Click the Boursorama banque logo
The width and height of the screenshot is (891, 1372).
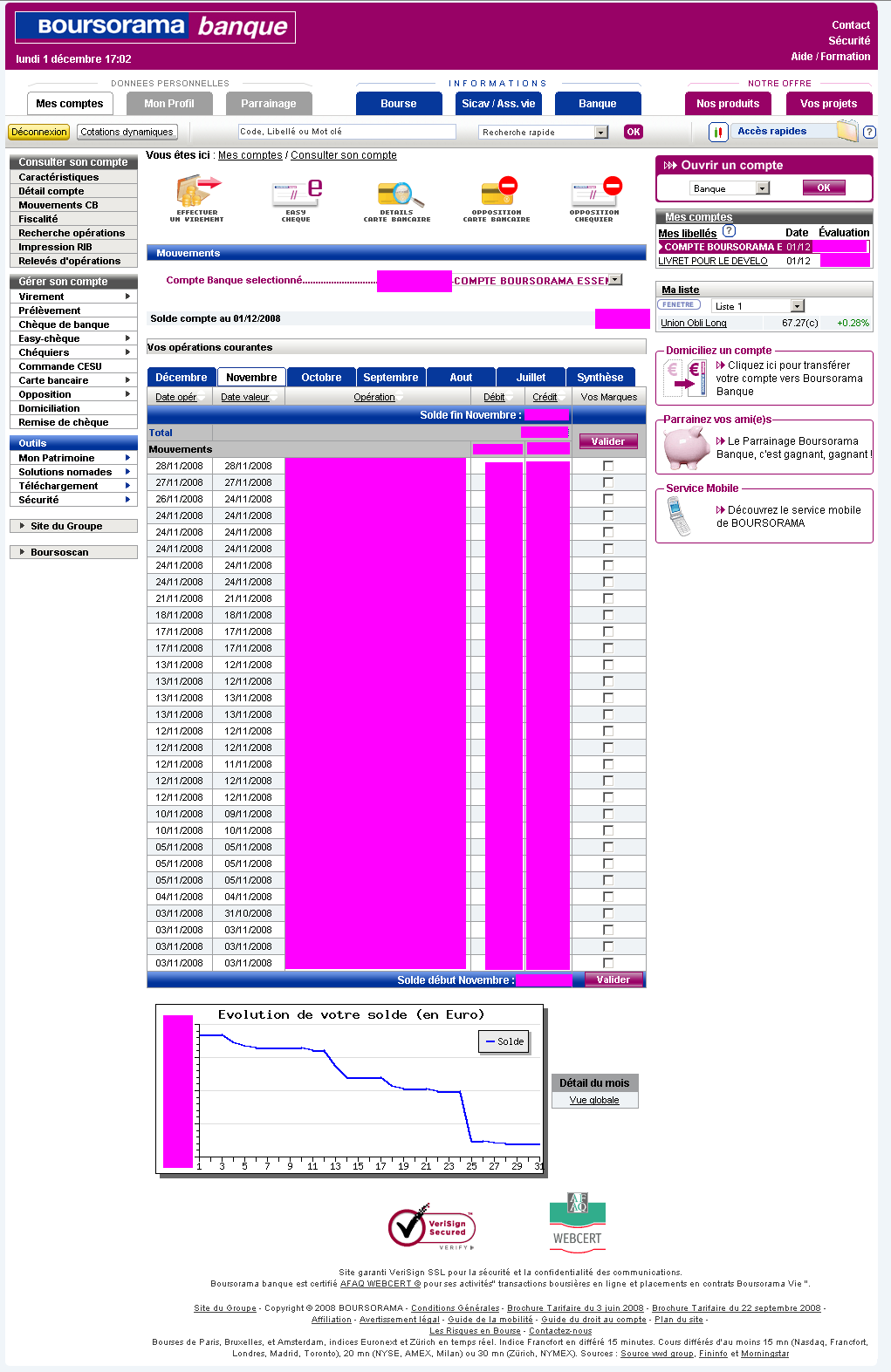coord(155,27)
